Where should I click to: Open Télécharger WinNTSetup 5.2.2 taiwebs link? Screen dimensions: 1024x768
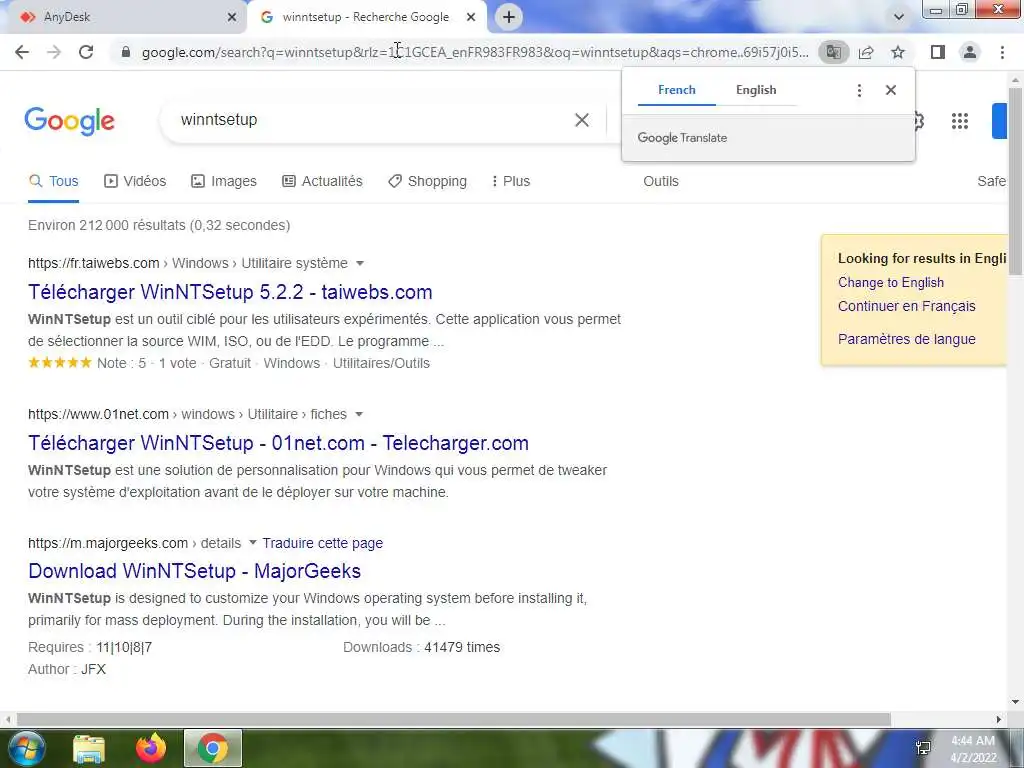click(230, 292)
